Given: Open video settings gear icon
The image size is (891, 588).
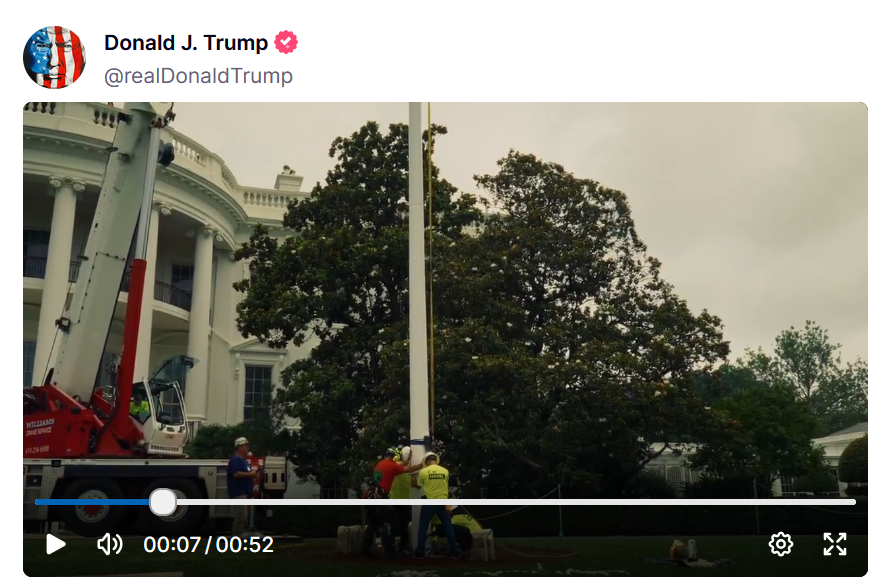Looking at the screenshot, I should (781, 544).
